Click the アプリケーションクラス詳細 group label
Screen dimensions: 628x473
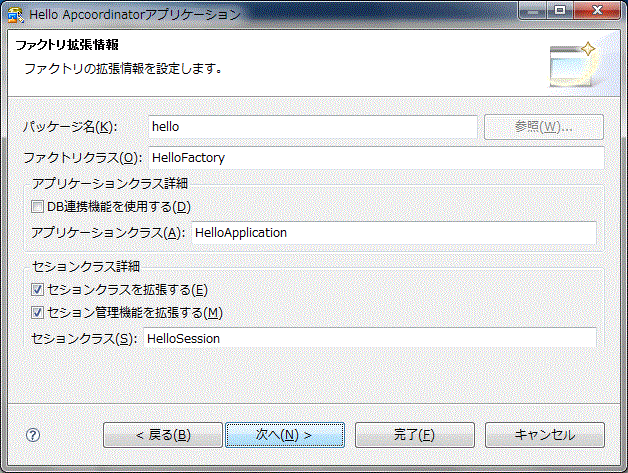click(110, 183)
